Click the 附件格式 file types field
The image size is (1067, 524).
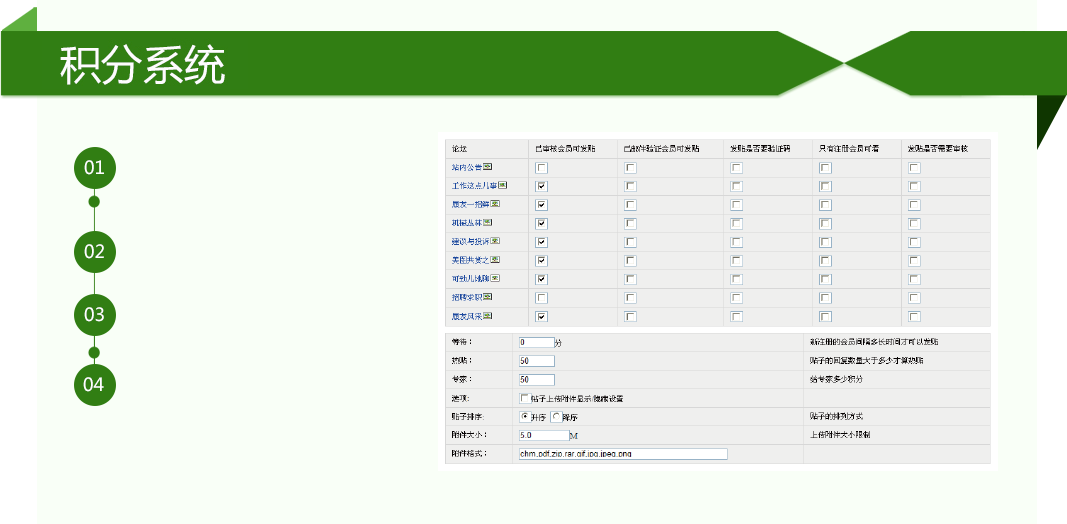click(x=623, y=454)
